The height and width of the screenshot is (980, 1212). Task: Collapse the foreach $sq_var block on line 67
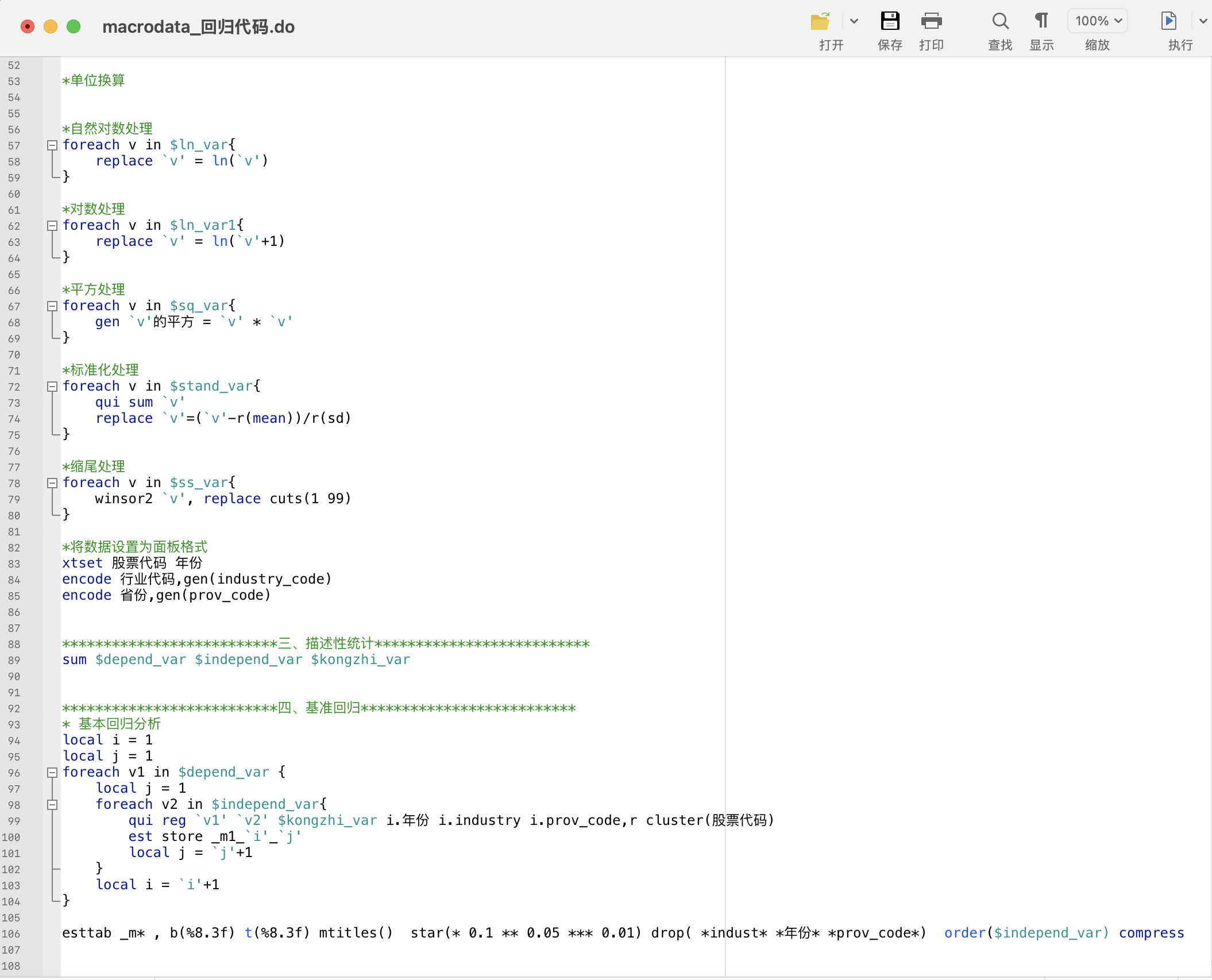tap(52, 306)
